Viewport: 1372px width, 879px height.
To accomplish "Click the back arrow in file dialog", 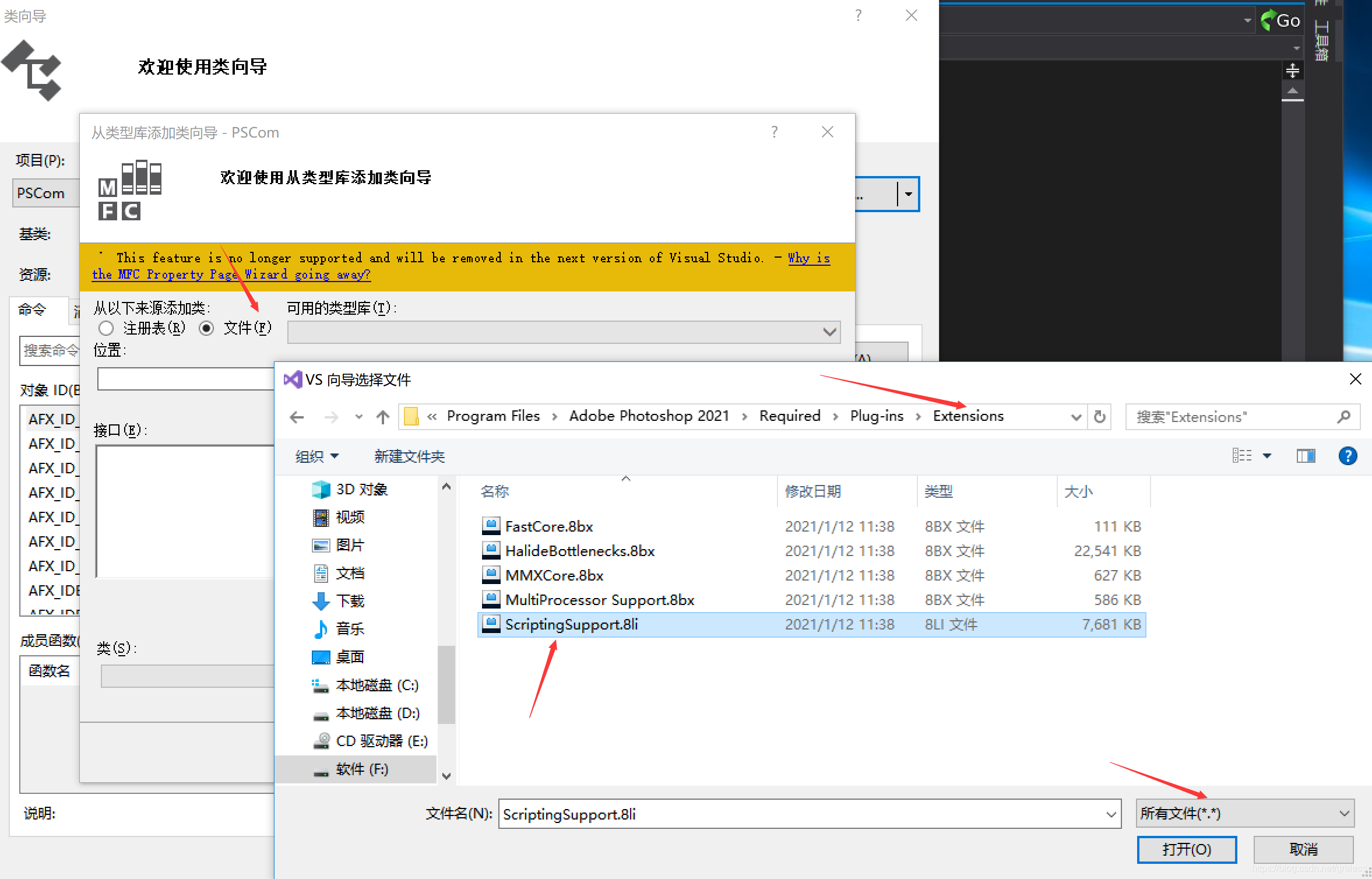I will [297, 417].
